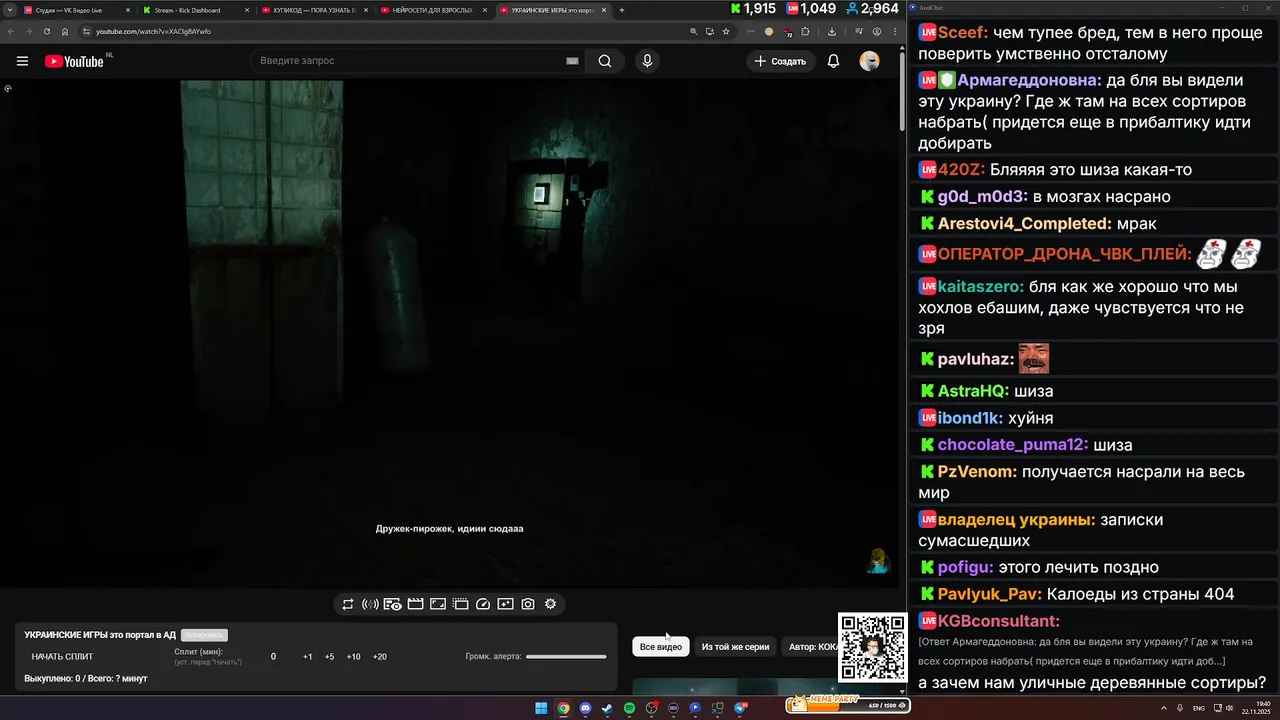Click the video eye icon in player toolbar
Screen dimensions: 1280x720
(392, 604)
